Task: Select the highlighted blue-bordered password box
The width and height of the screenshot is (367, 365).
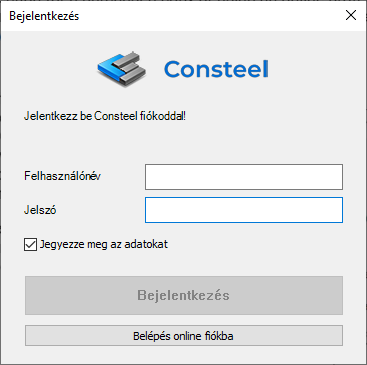Action: (x=244, y=210)
